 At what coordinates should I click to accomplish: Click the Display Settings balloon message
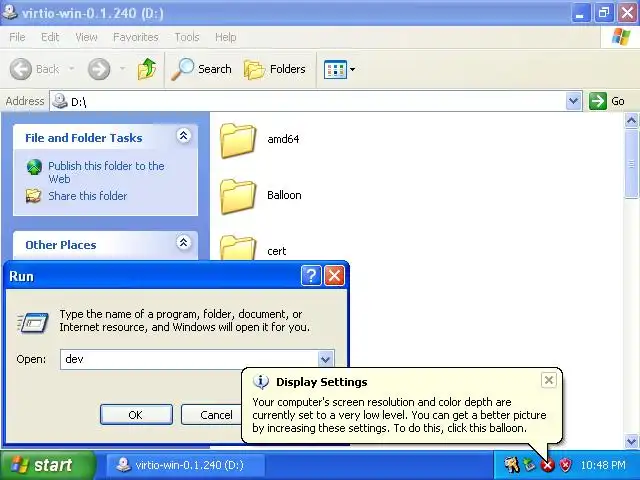click(399, 415)
